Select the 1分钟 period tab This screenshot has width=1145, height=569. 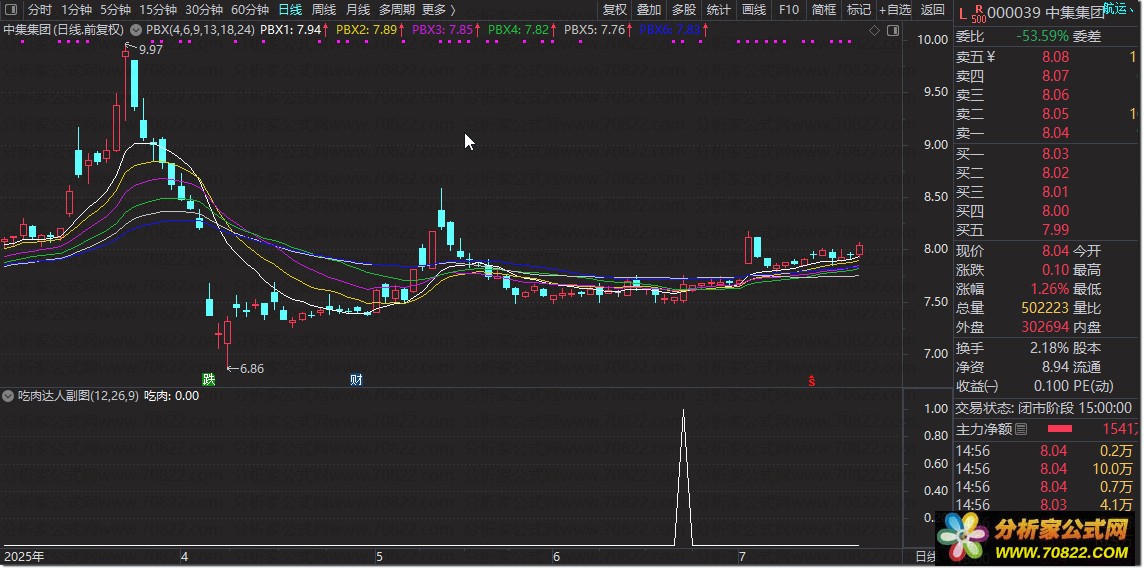click(76, 9)
